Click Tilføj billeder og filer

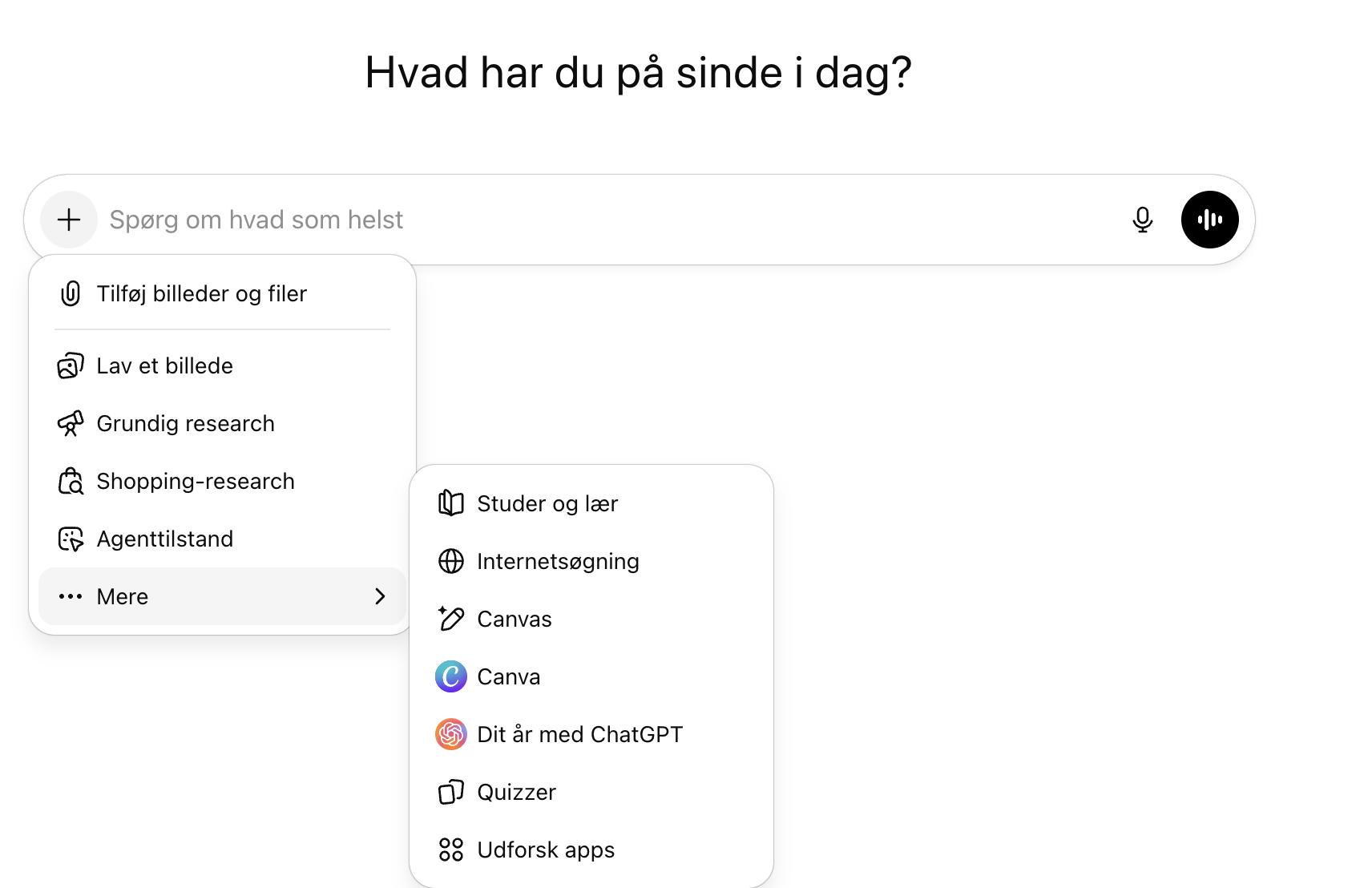click(201, 294)
